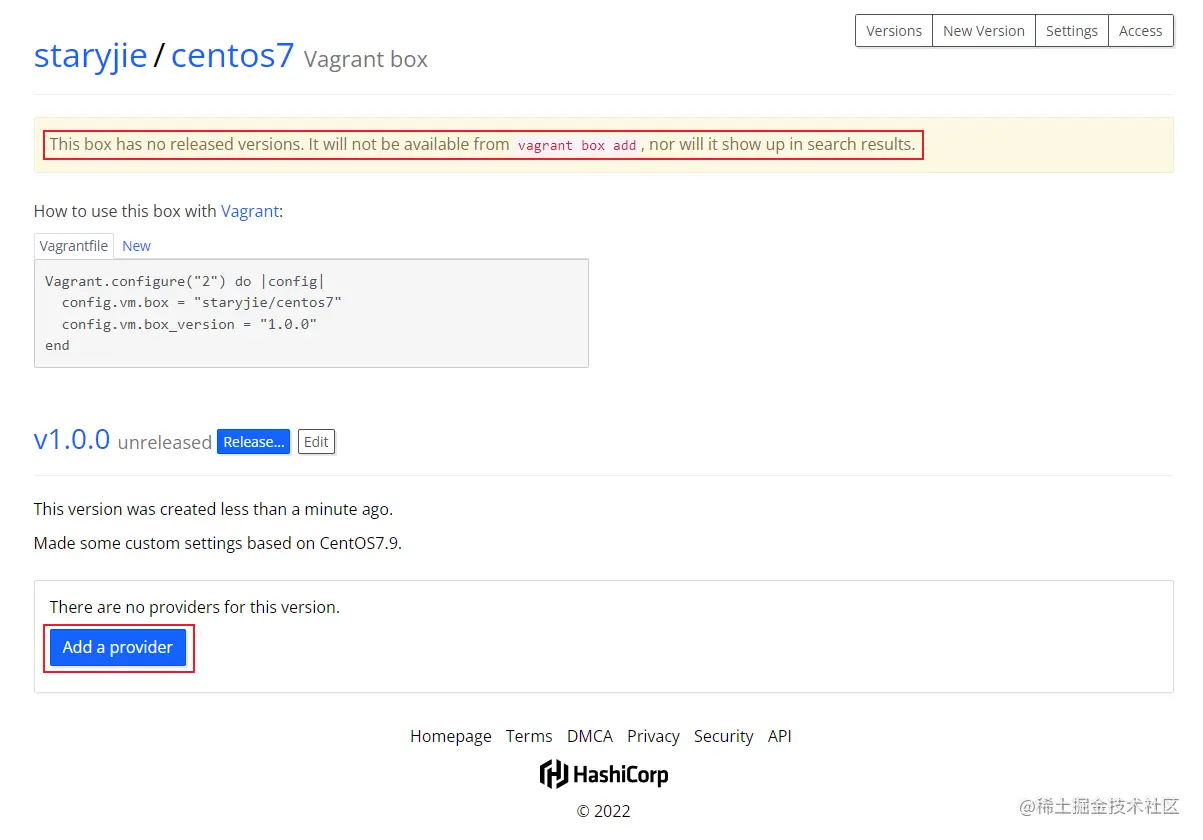This screenshot has width=1203, height=840.
Task: Select the Vagrantfile tab
Action: tap(74, 246)
